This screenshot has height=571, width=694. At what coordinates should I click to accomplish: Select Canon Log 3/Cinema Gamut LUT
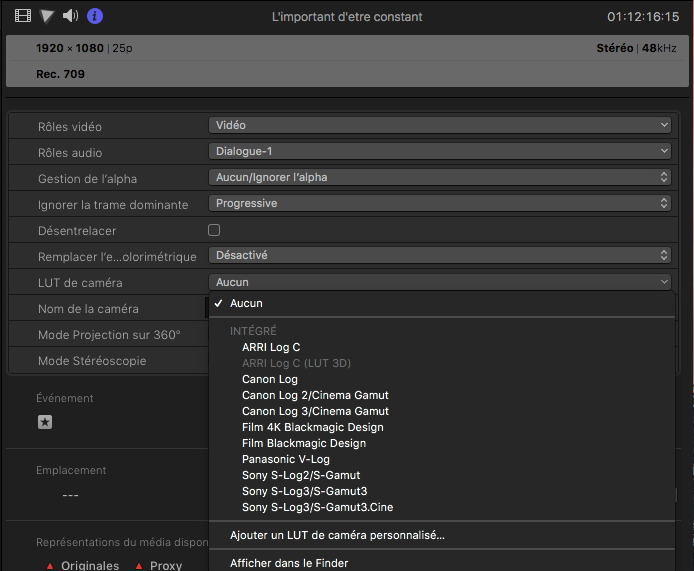coord(315,411)
